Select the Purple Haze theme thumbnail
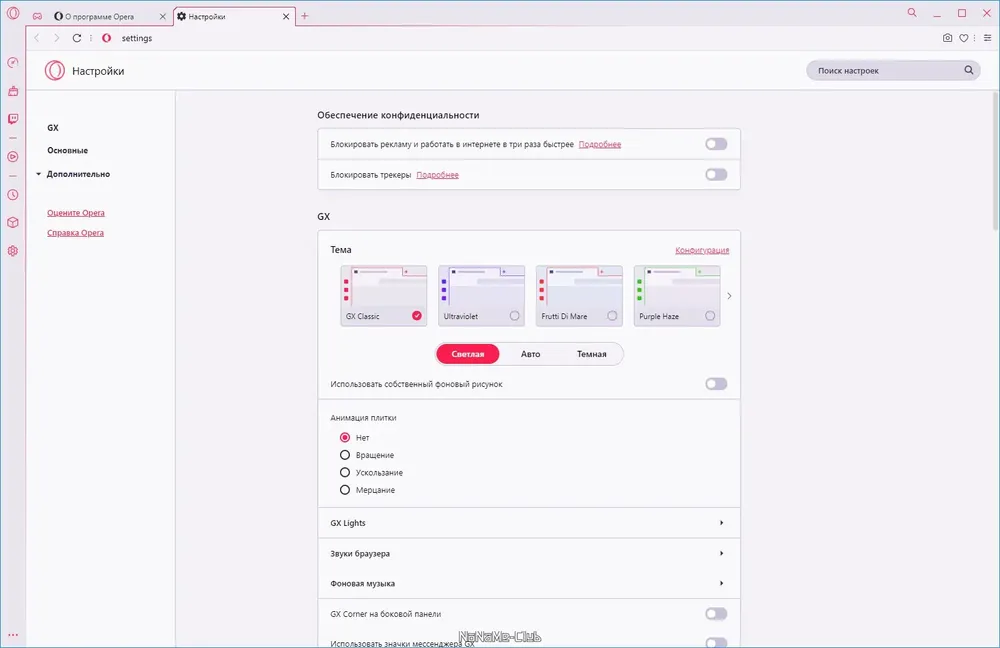Viewport: 1000px width, 648px height. pyautogui.click(x=677, y=296)
